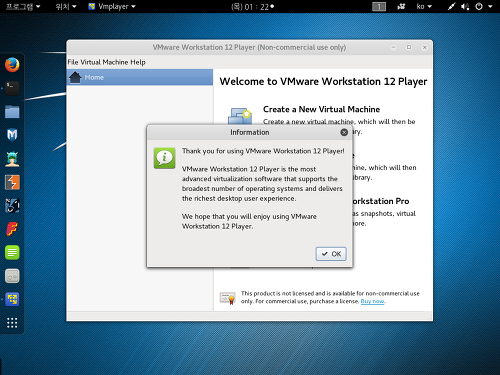Maximize the VMware Player window
Image resolution: width=500 pixels, height=375 pixels.
(409, 47)
